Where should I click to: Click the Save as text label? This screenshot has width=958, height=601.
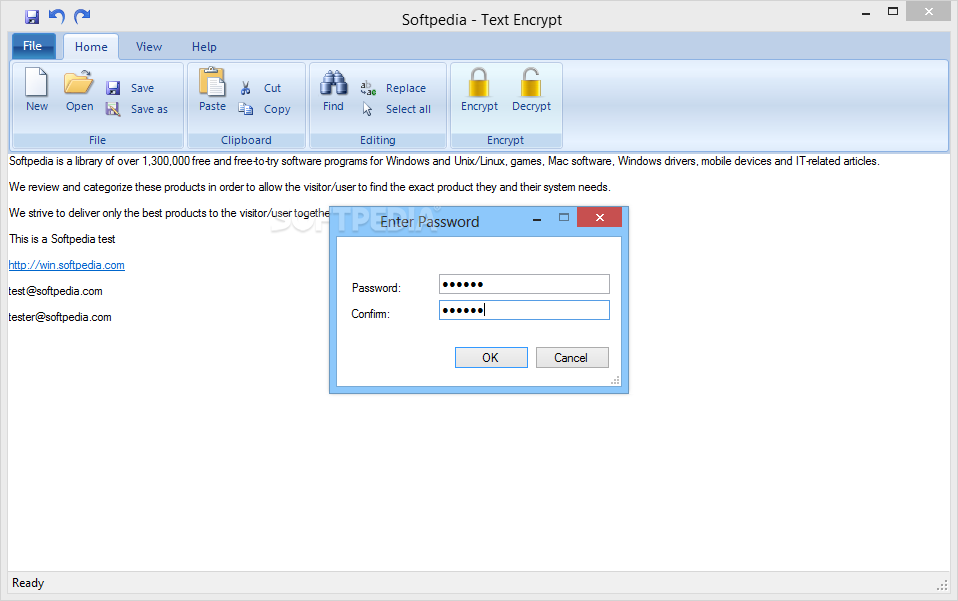149,109
